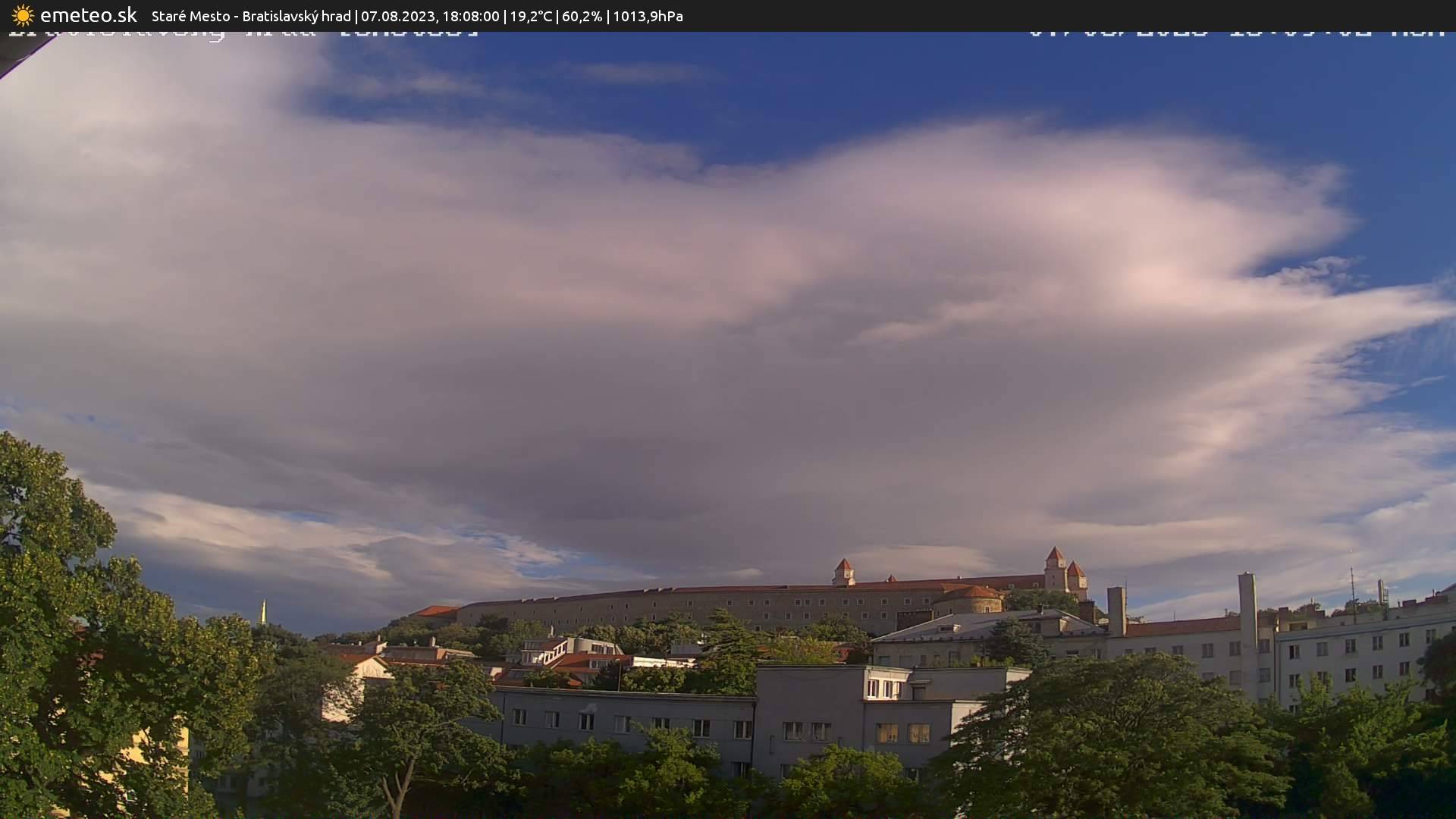Click the 07.08.2023, 18:08:00 timestamp

coord(430,16)
